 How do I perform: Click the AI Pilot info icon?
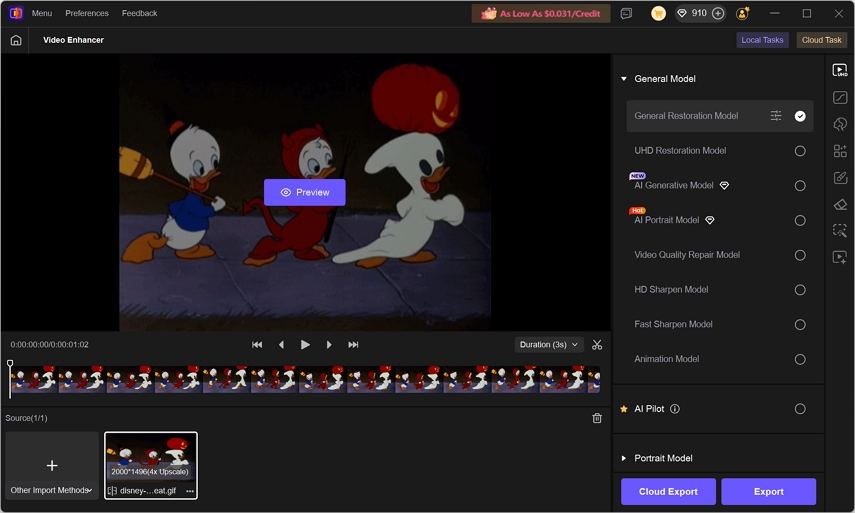[x=675, y=409]
